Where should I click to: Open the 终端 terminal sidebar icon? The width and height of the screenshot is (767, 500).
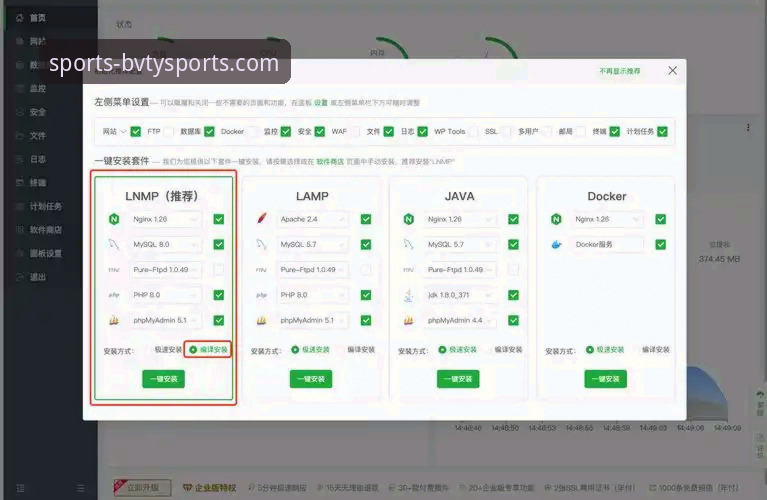(x=20, y=182)
